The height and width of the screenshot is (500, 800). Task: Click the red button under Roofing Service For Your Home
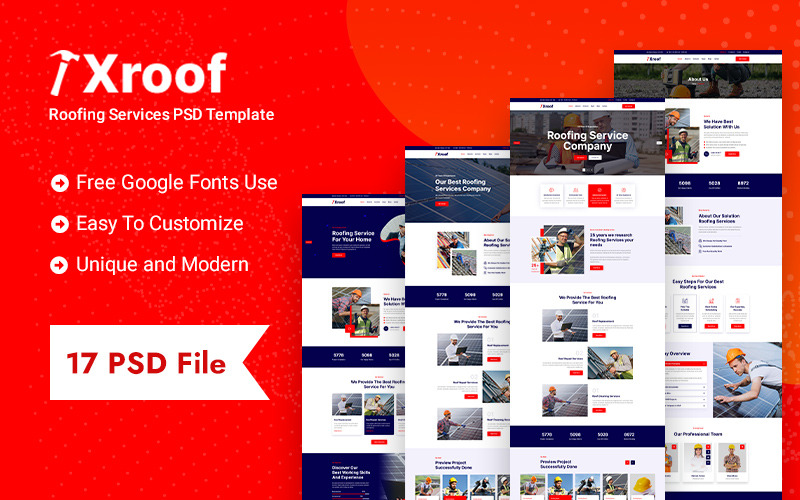[339, 255]
